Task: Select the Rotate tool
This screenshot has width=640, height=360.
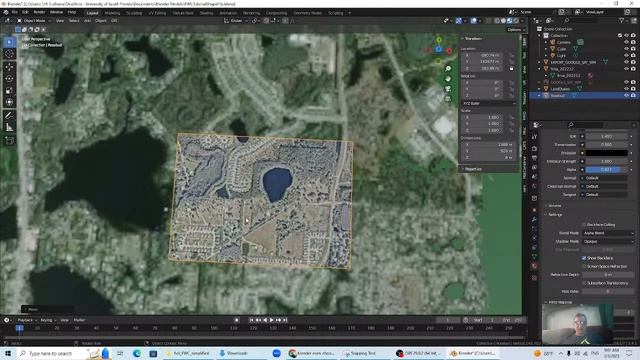Action: (x=10, y=79)
